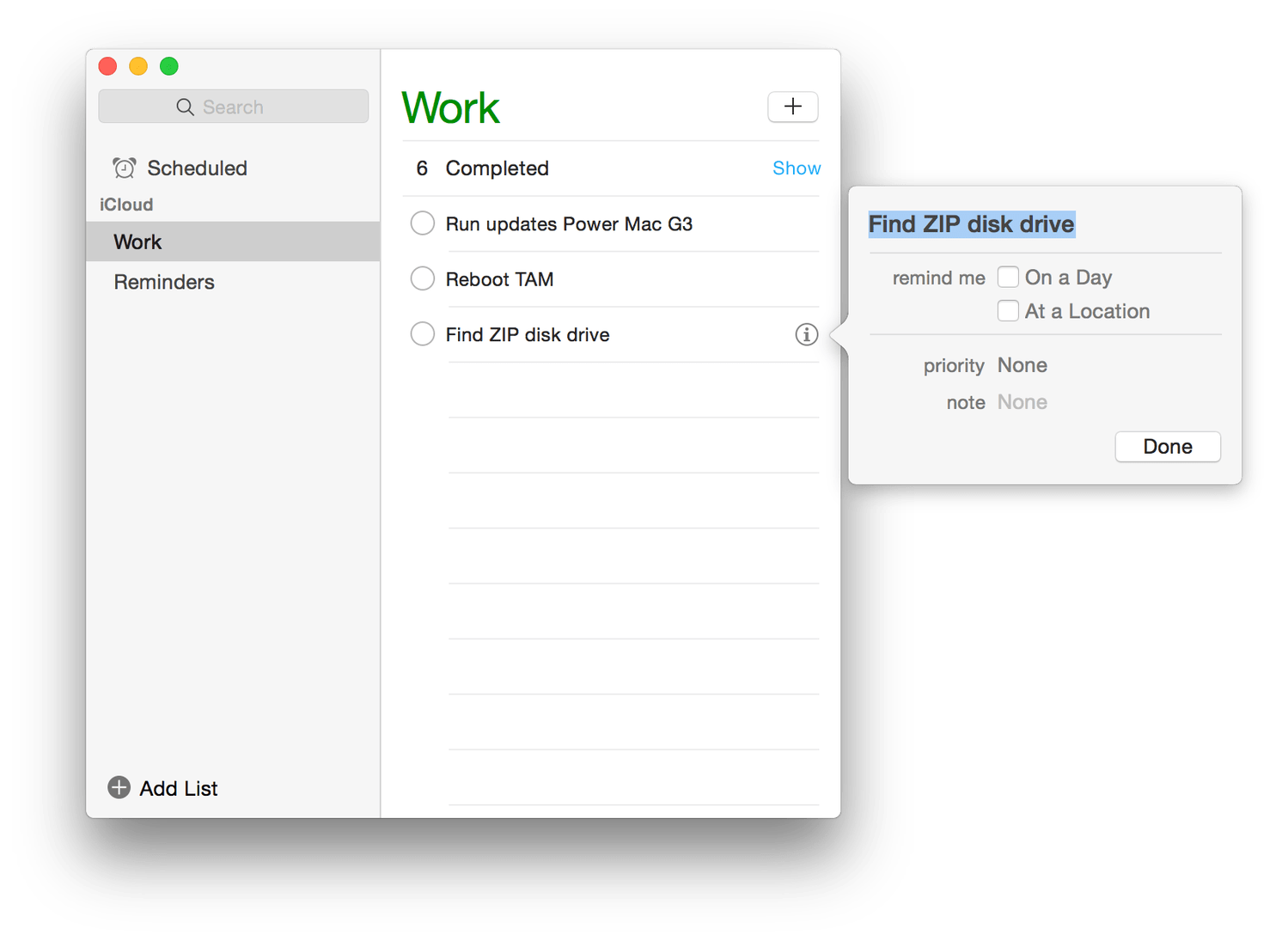Screen dimensions: 1288x941
Task: Click the info icon beside Find ZIP disk drive
Action: [806, 334]
